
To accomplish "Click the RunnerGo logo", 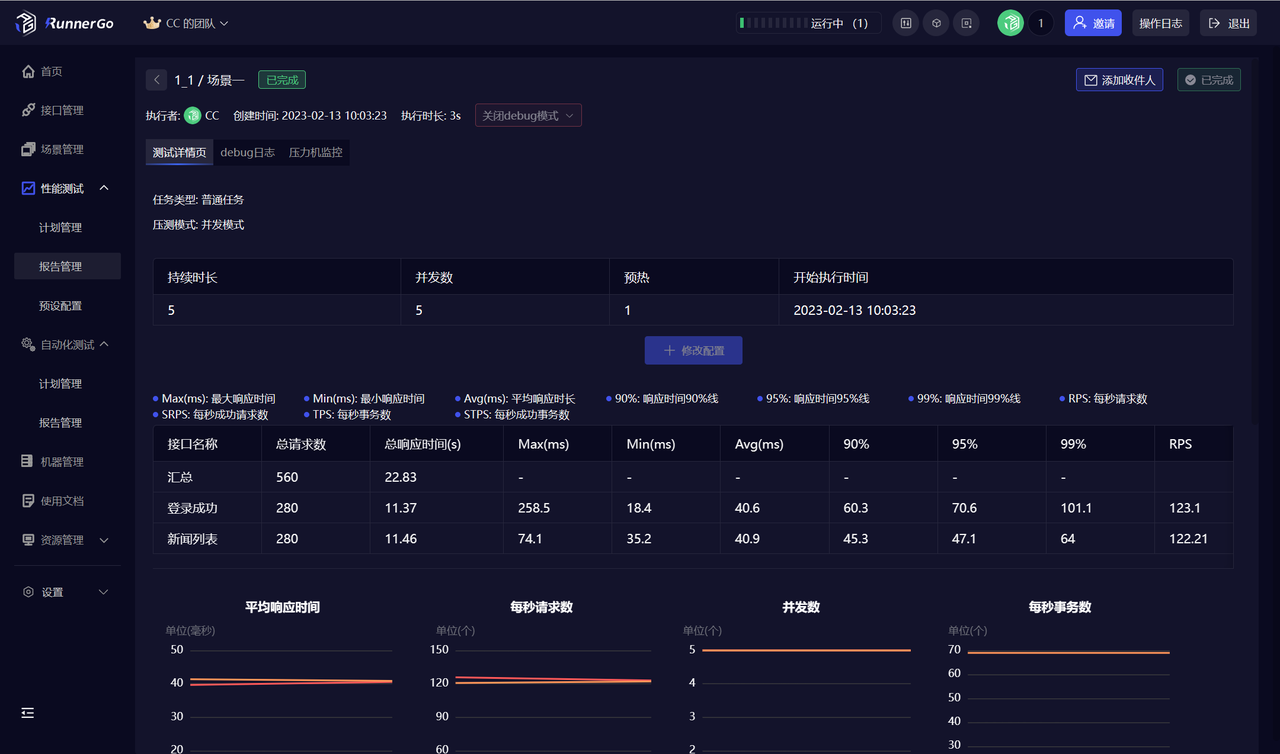I will [x=67, y=23].
